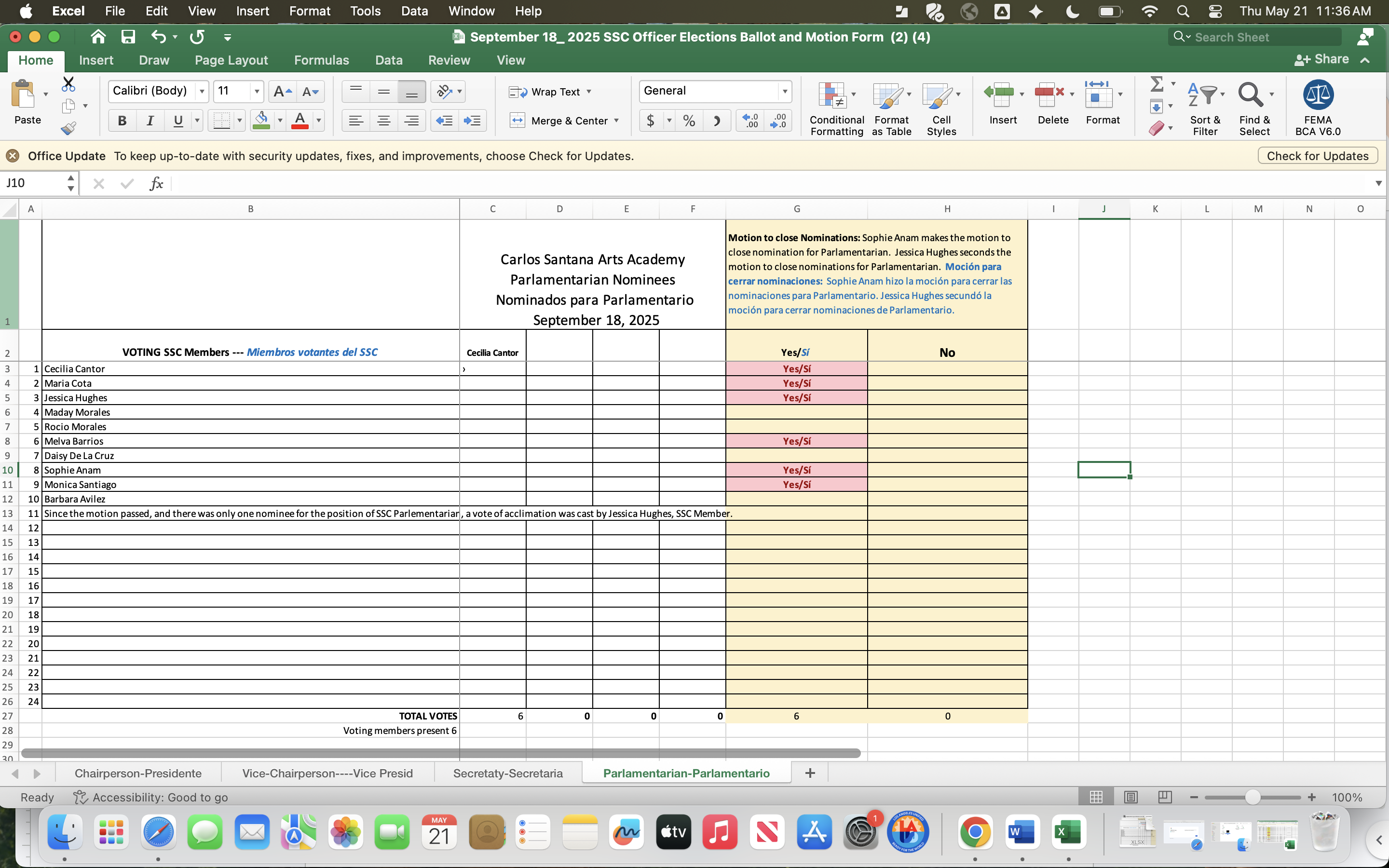Apply the fill color paint bucket
This screenshot has height=868, width=1389.
(261, 121)
